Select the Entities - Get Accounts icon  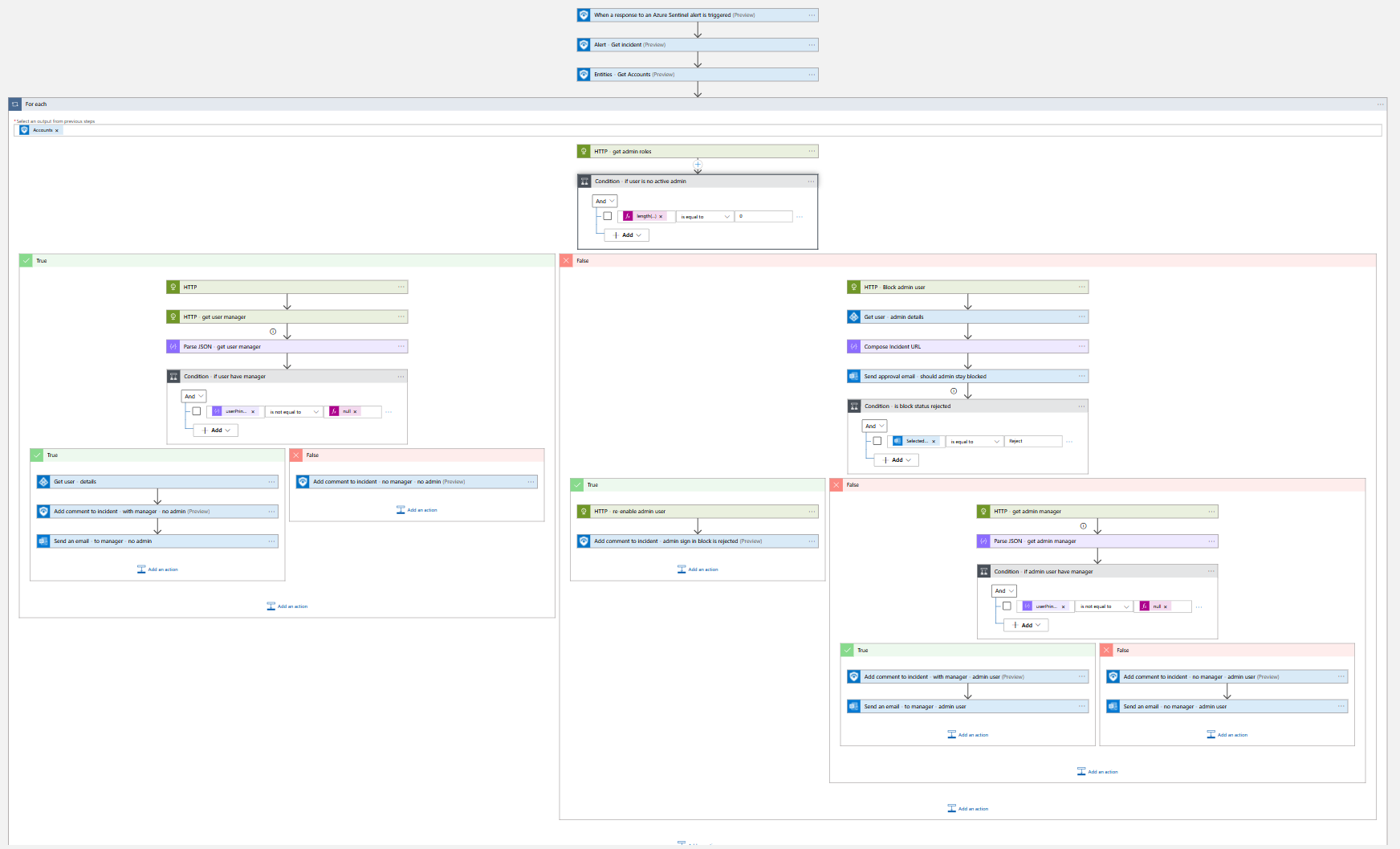click(x=584, y=75)
